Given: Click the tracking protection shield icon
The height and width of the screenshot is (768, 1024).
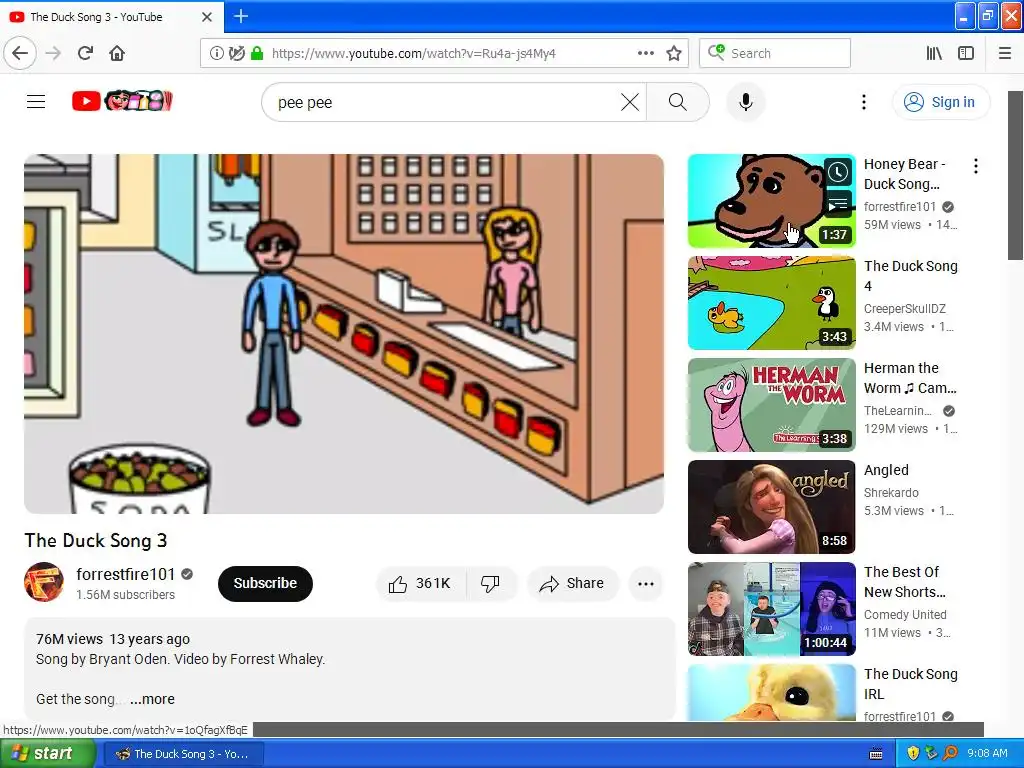Looking at the screenshot, I should pos(237,53).
